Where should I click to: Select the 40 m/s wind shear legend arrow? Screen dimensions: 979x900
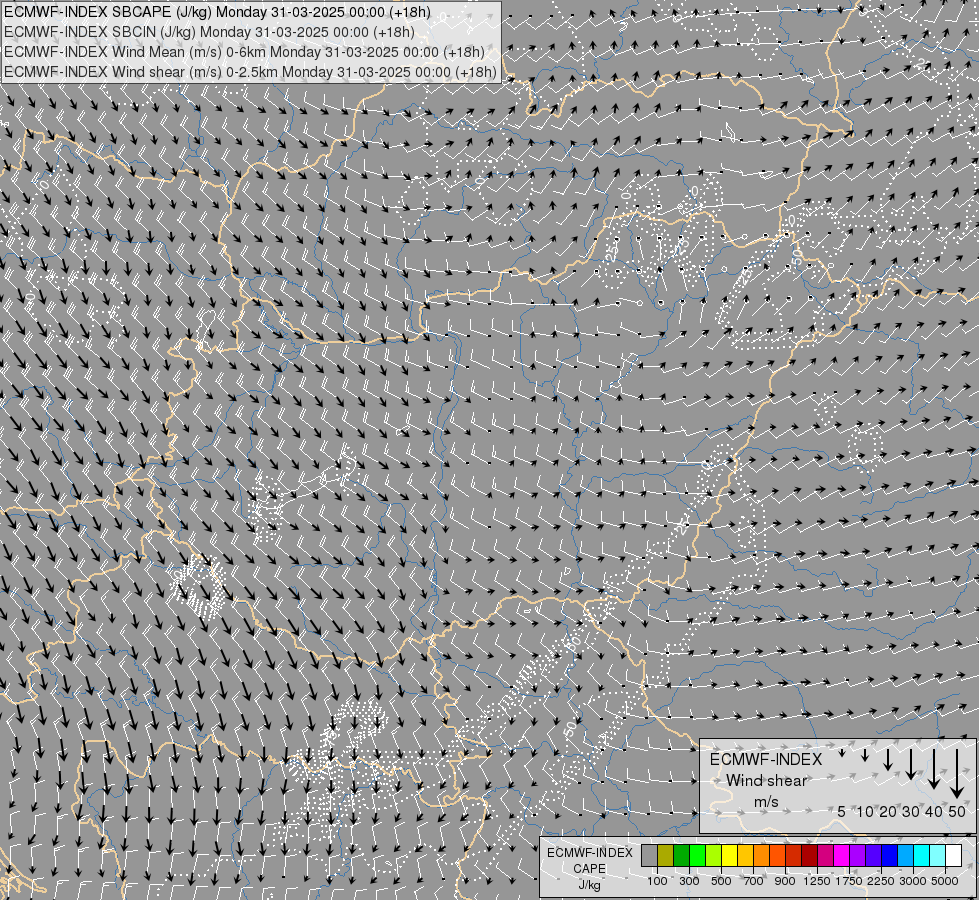(x=934, y=769)
